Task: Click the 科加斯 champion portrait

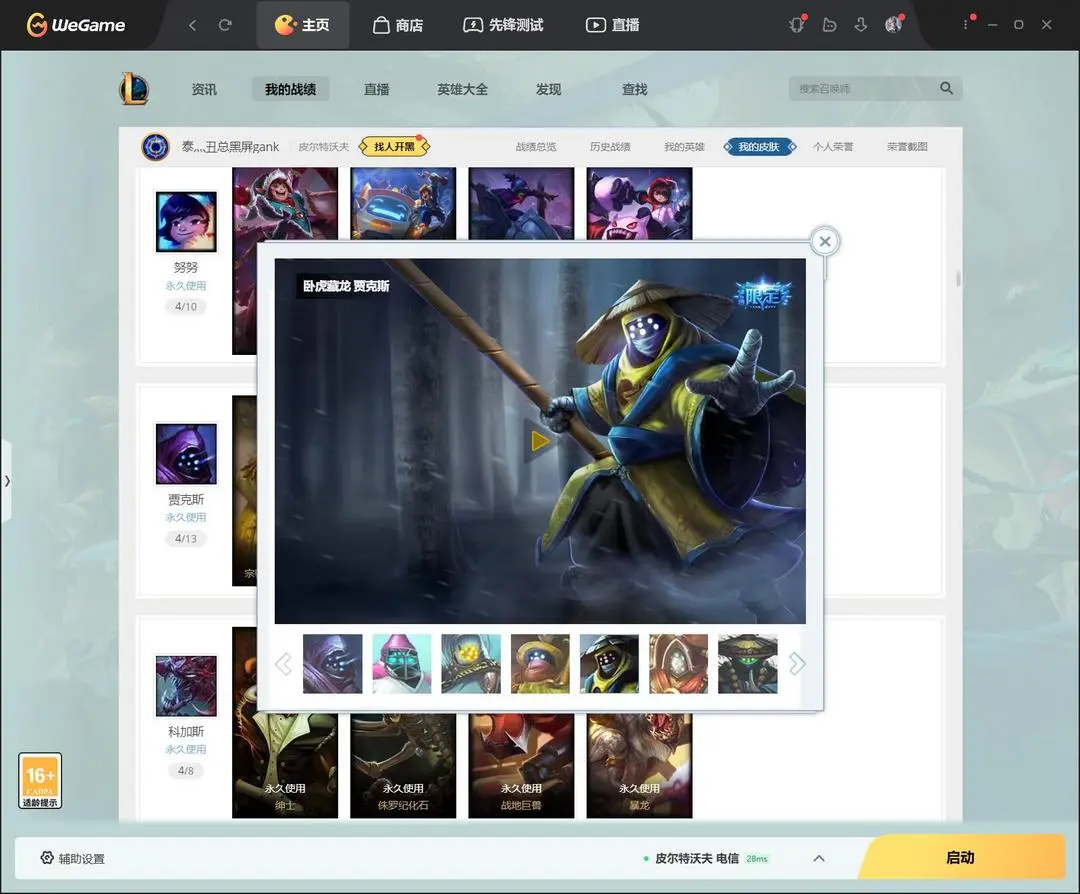Action: click(x=186, y=686)
